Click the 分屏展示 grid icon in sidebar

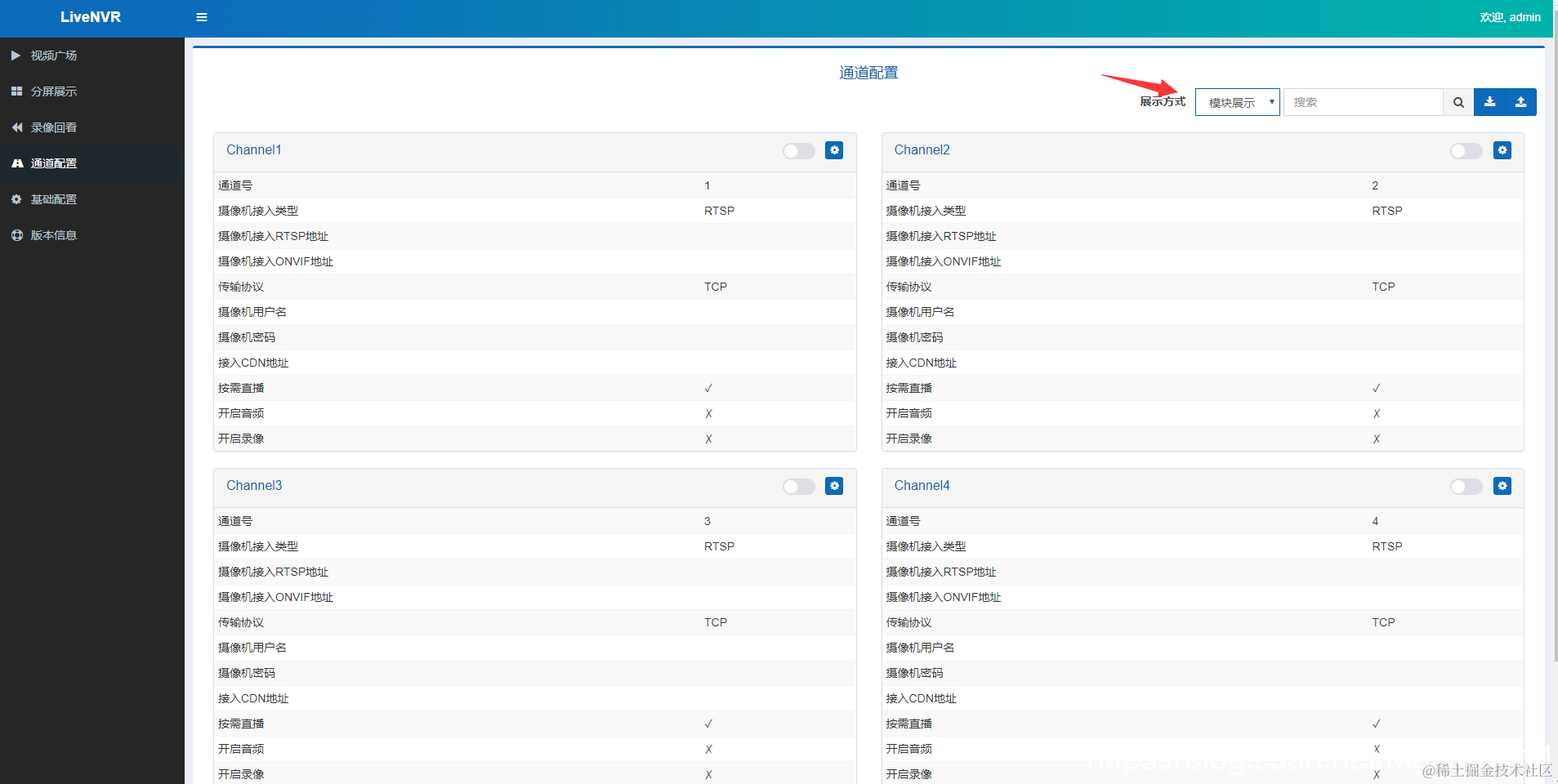tap(16, 91)
